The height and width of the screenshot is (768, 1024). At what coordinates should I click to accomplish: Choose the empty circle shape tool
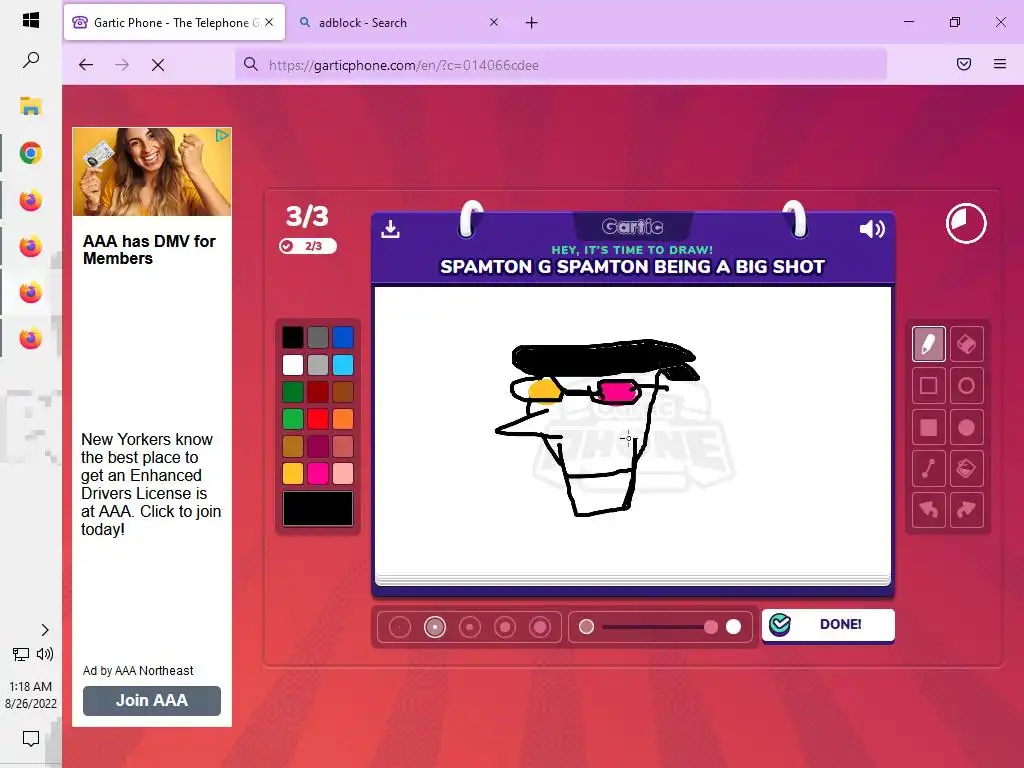[x=966, y=385]
